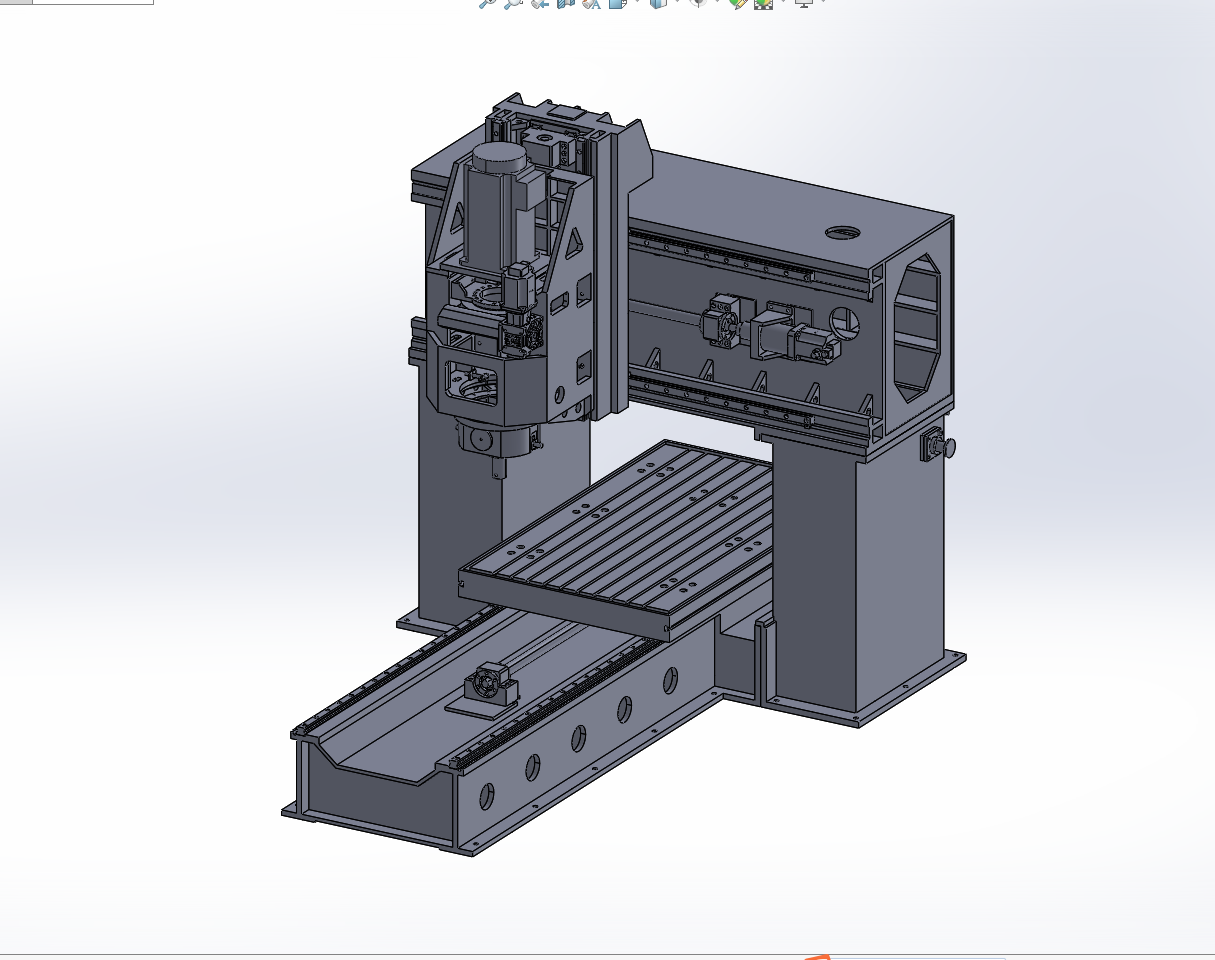
Task: Click the Dynamic Annotation Views icon
Action: pyautogui.click(x=591, y=3)
